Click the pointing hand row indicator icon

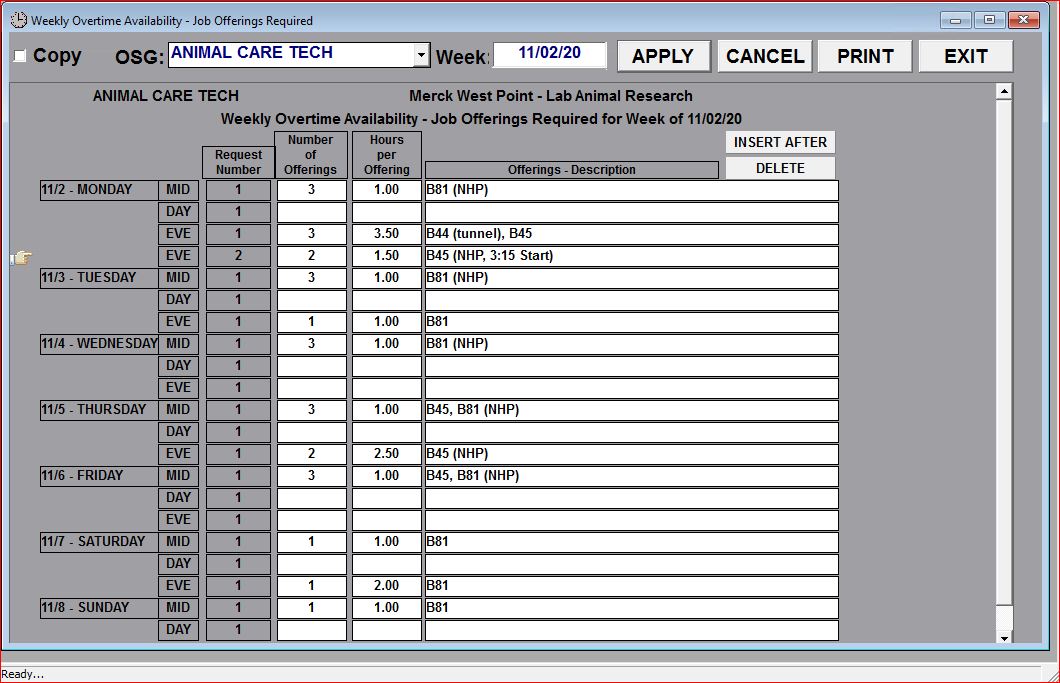(20, 258)
